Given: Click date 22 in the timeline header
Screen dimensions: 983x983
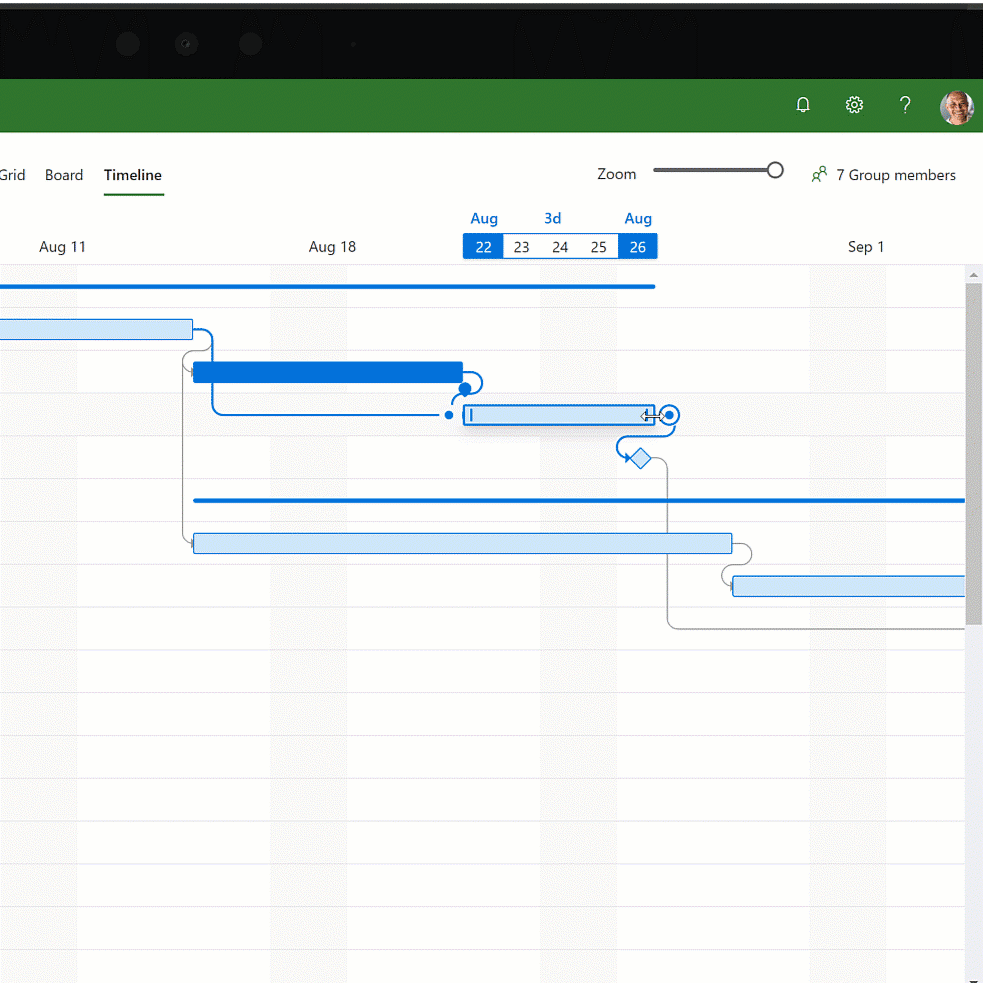Looking at the screenshot, I should point(483,247).
